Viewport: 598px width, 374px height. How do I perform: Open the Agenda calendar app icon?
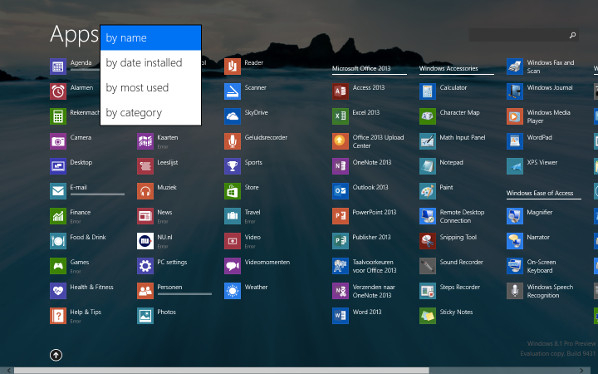click(58, 67)
